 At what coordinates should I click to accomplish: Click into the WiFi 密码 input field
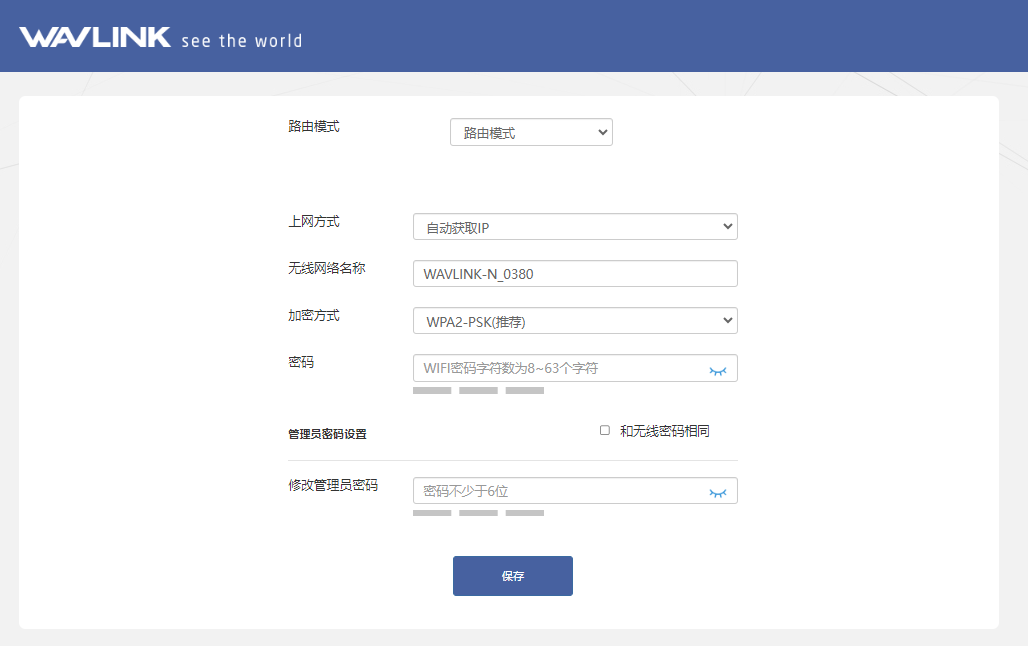pyautogui.click(x=560, y=368)
